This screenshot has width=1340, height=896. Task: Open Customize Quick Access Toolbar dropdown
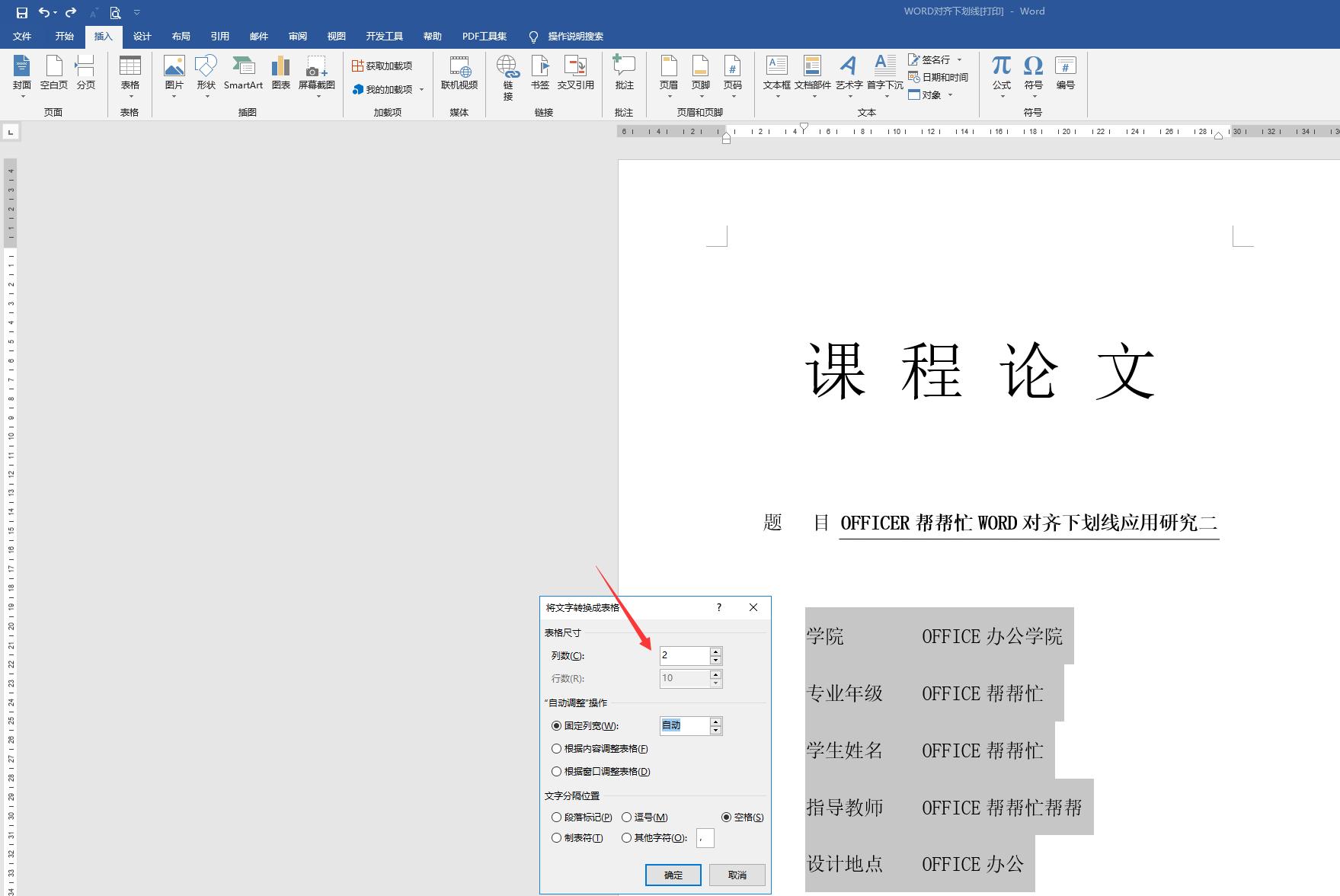tap(137, 12)
